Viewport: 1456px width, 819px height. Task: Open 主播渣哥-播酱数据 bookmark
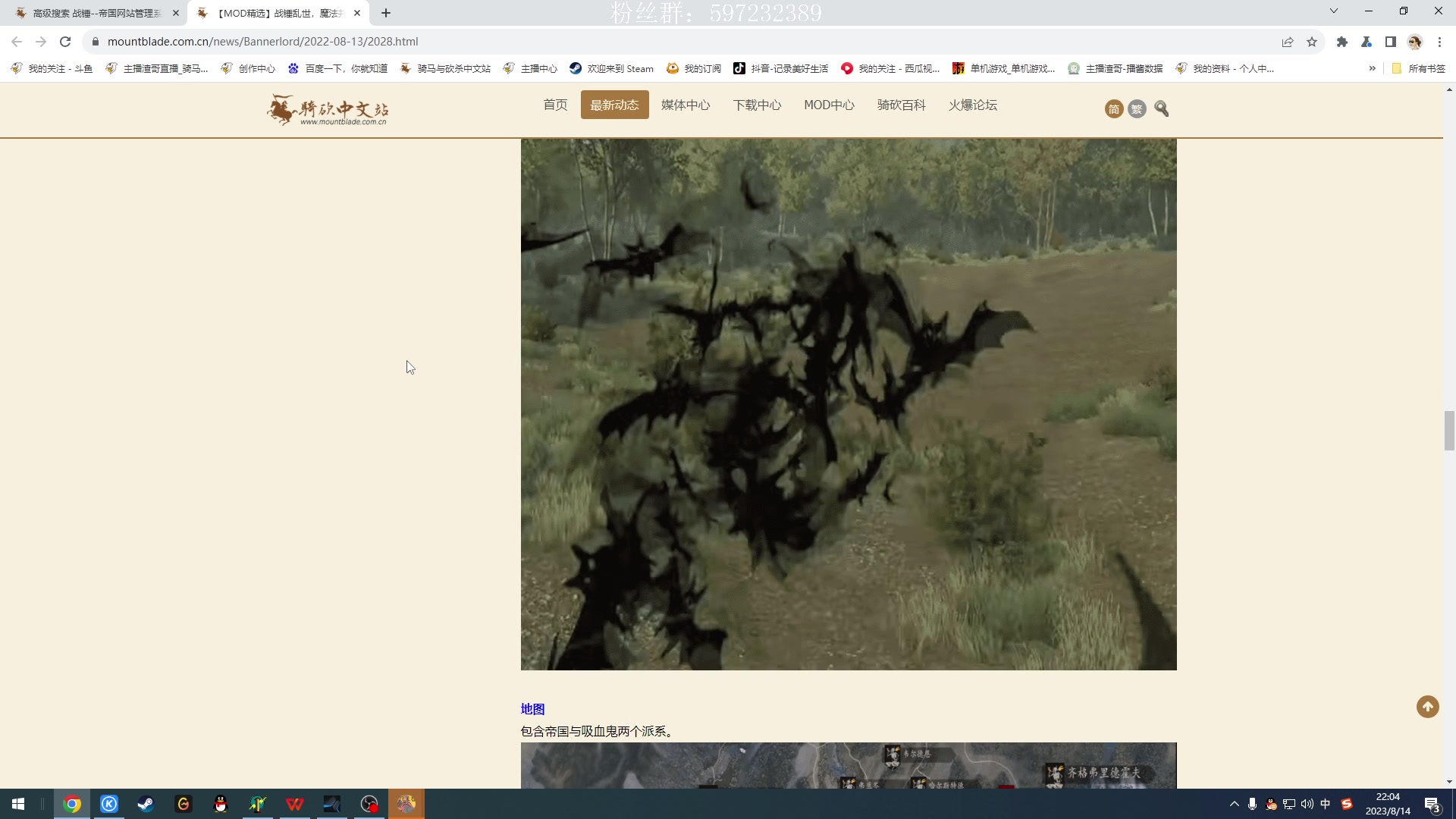pyautogui.click(x=1116, y=68)
